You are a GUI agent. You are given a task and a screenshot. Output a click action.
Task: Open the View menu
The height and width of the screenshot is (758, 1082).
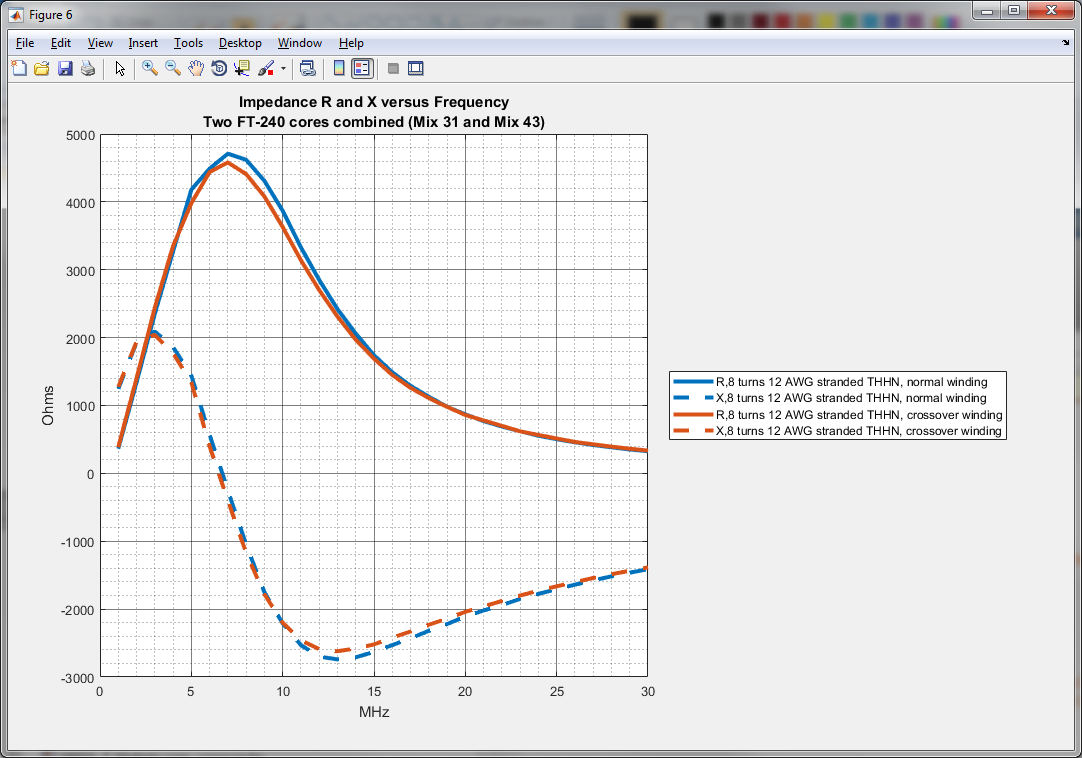click(100, 43)
